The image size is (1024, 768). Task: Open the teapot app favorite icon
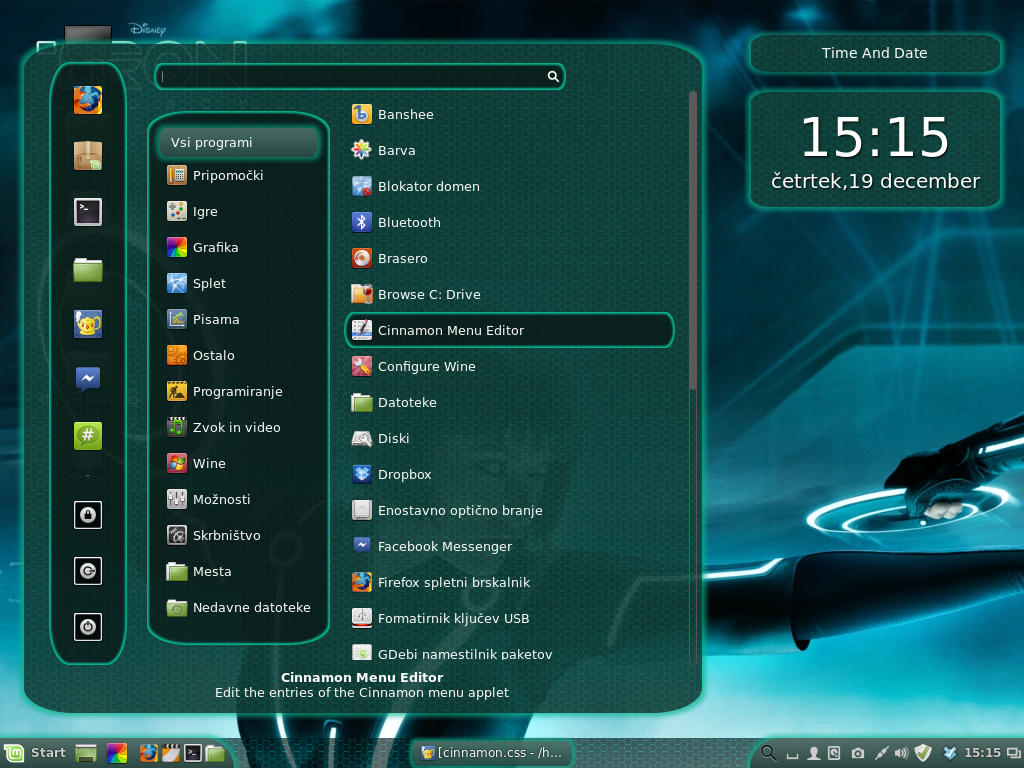point(88,324)
